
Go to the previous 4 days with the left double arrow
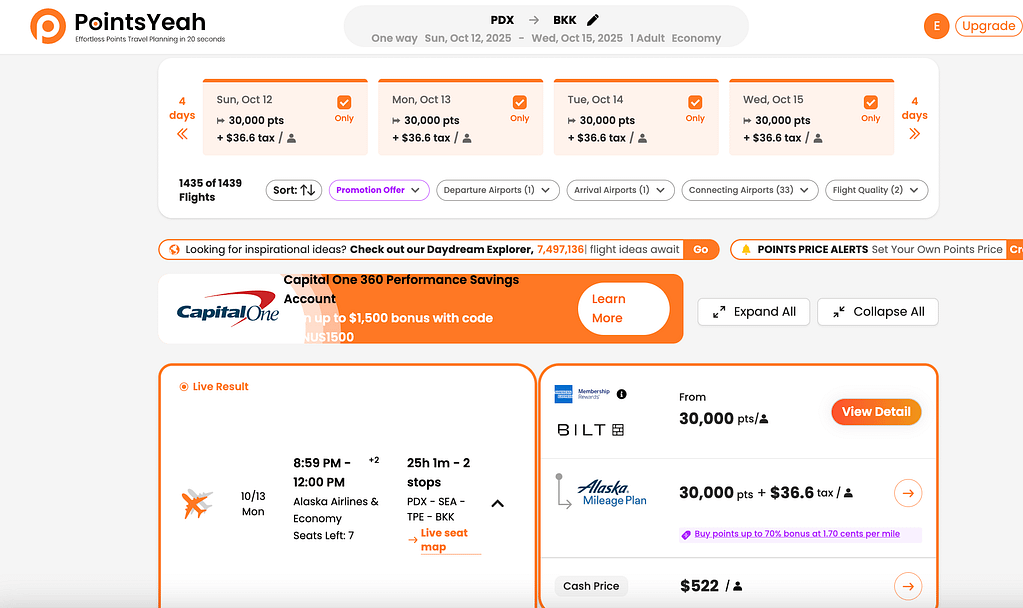pos(182,133)
